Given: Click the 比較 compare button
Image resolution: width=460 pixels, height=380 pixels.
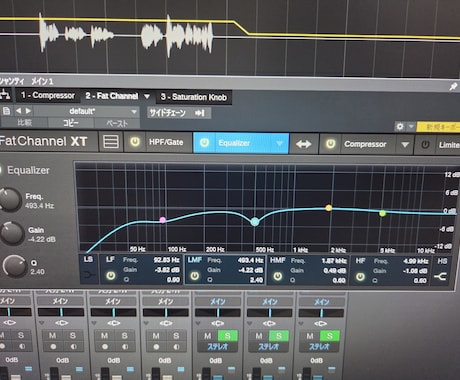Looking at the screenshot, I should [x=24, y=123].
